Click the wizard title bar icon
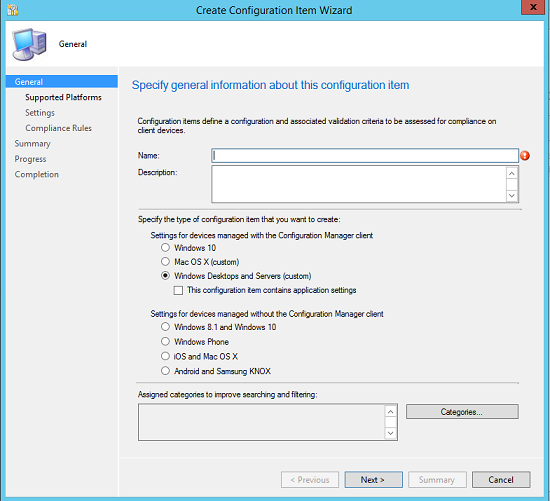Viewport: 550px width, 501px height. (13, 10)
